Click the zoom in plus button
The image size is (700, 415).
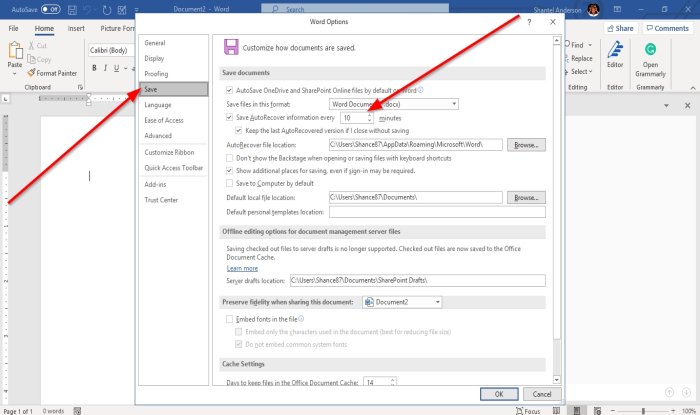click(673, 411)
